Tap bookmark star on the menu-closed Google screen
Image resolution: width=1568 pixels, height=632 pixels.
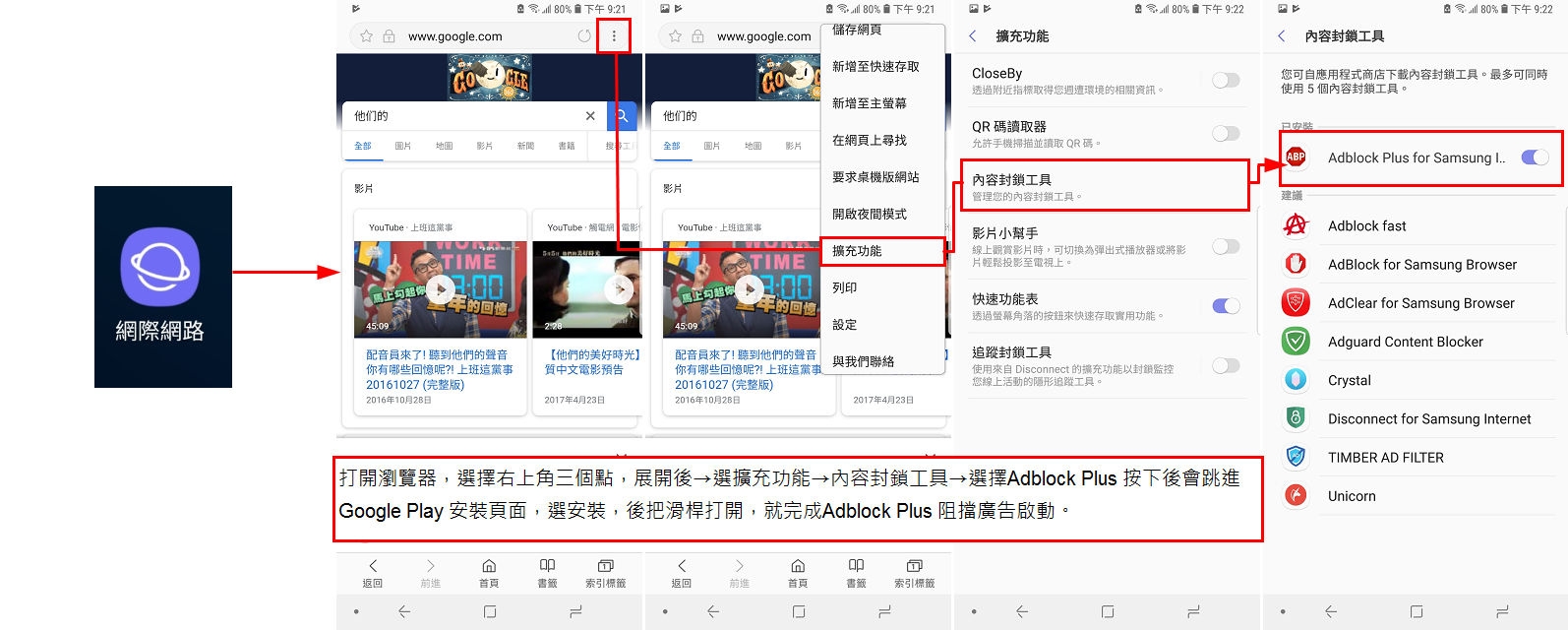(366, 36)
